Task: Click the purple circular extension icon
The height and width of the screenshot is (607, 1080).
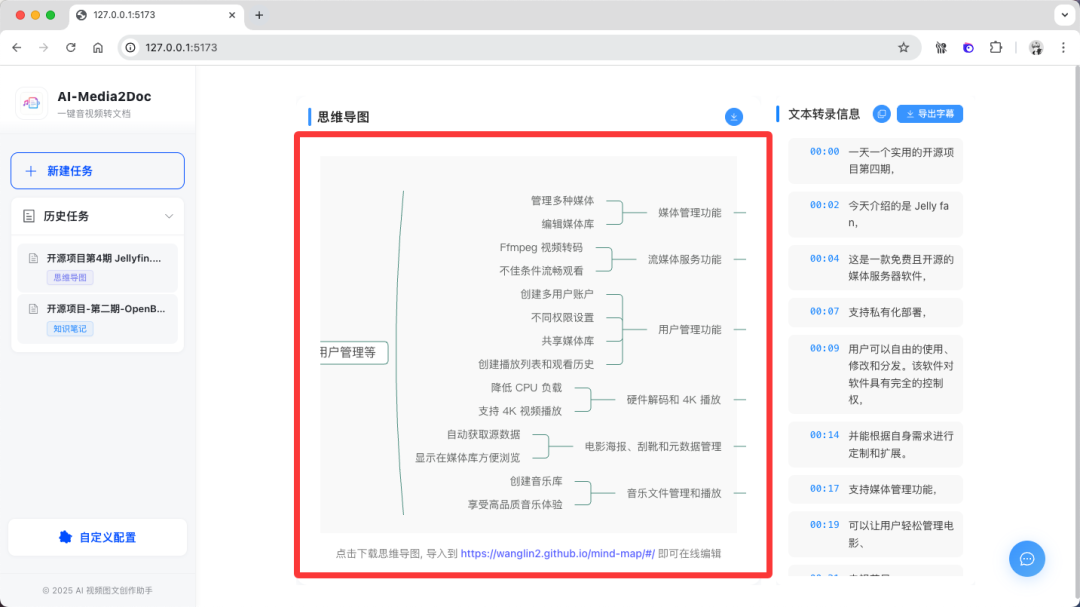Action: click(x=968, y=48)
